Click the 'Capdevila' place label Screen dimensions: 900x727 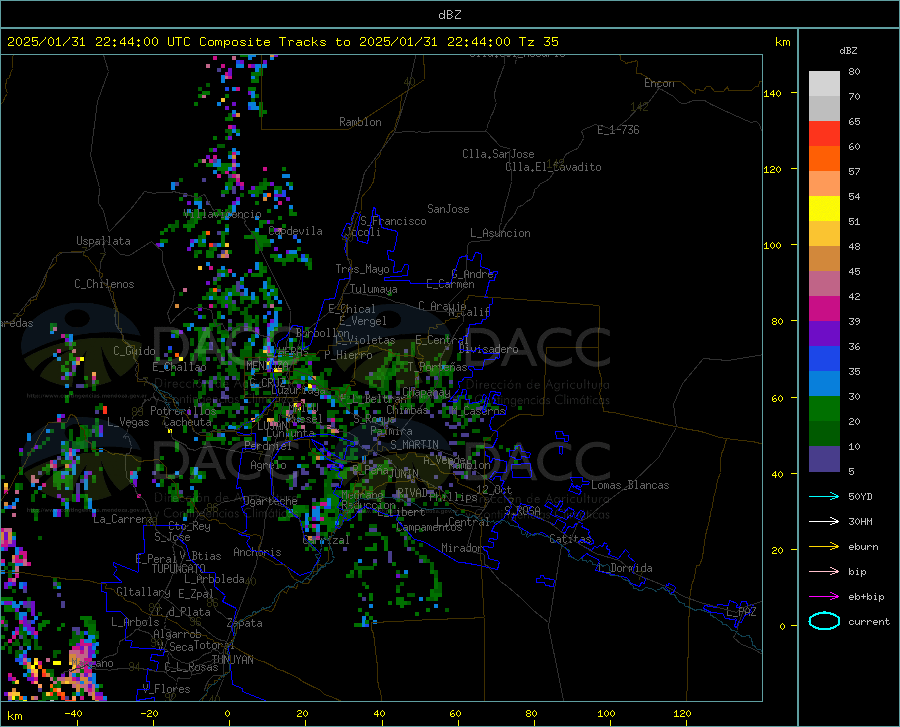(x=295, y=231)
